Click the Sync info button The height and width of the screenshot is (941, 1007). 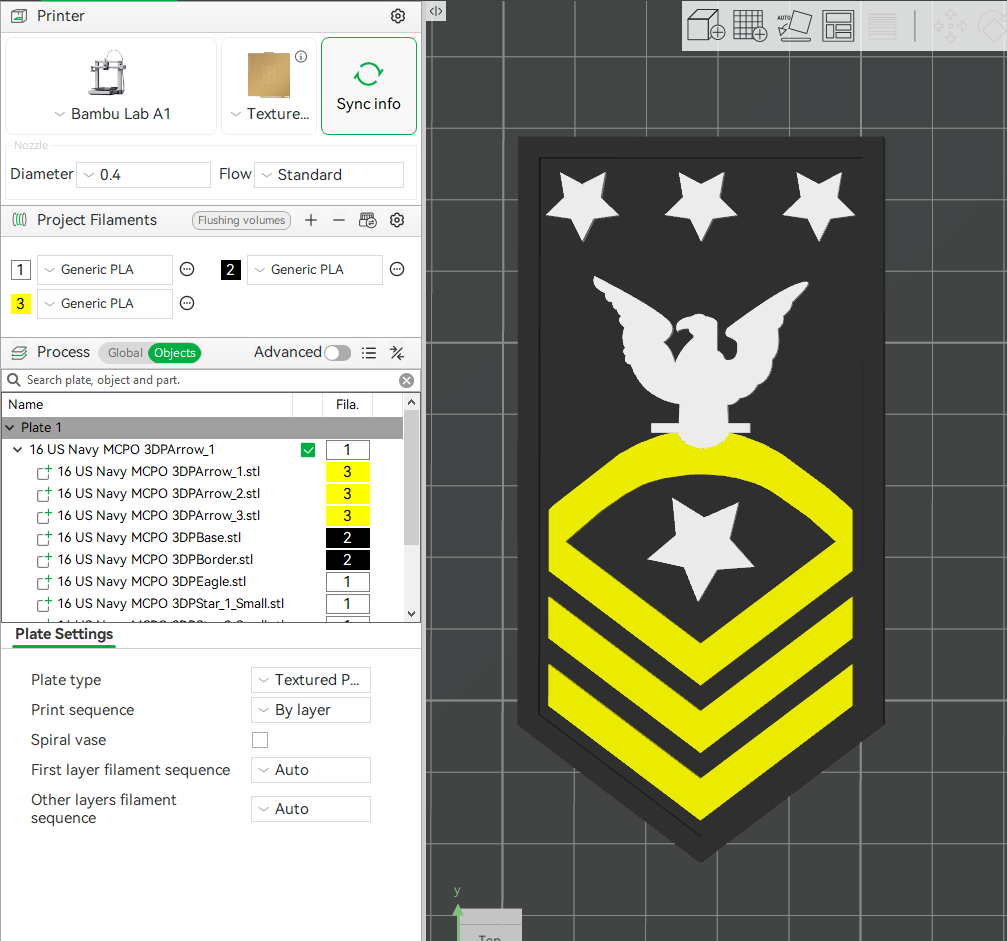click(368, 85)
